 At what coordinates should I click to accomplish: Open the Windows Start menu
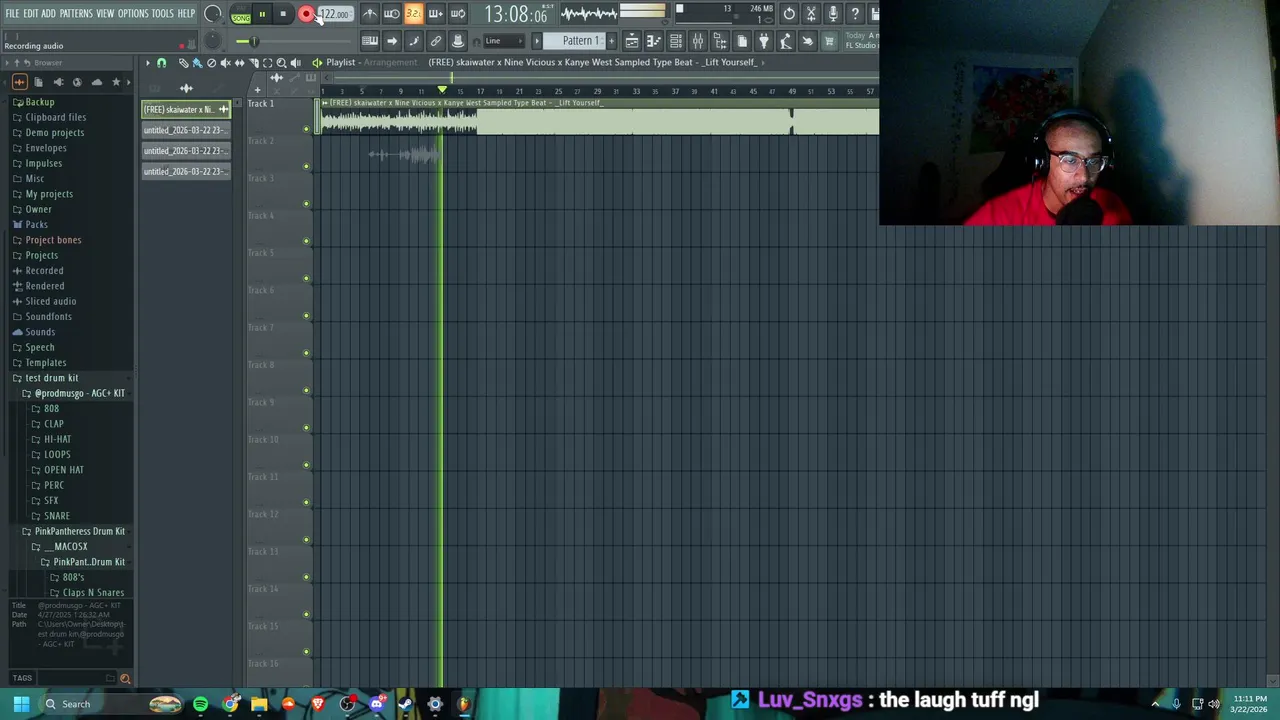[21, 704]
